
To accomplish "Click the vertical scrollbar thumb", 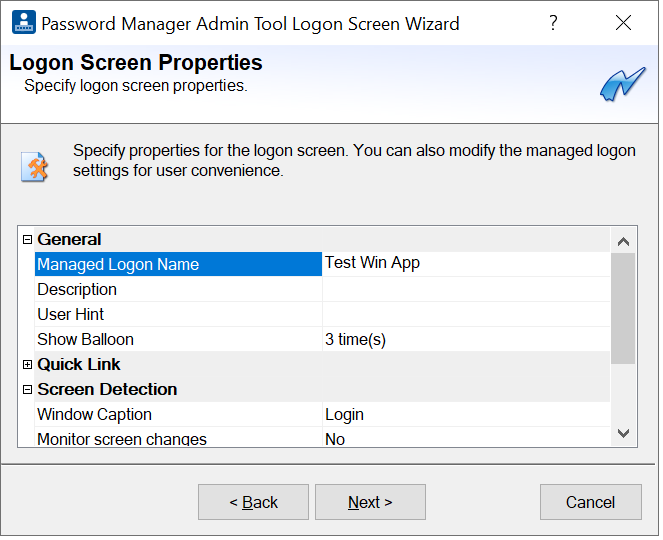I will point(623,308).
